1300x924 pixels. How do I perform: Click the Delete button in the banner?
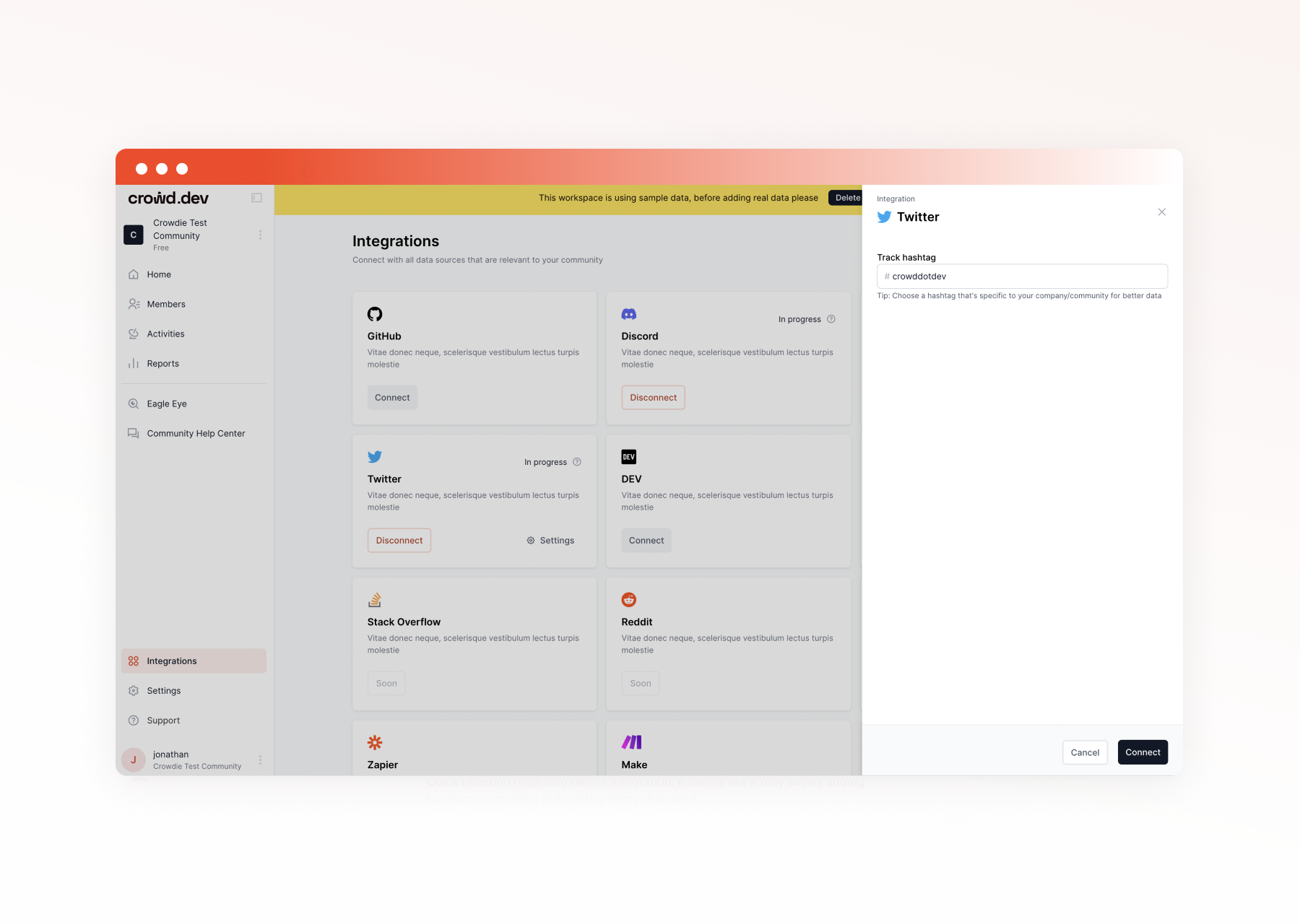pyautogui.click(x=846, y=198)
